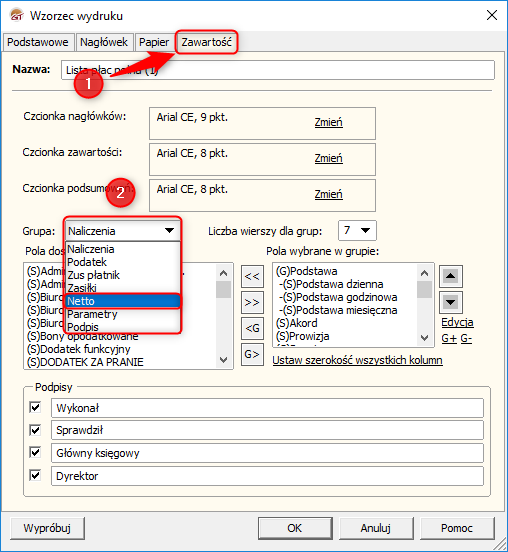Select the Zawartość tab

click(206, 42)
